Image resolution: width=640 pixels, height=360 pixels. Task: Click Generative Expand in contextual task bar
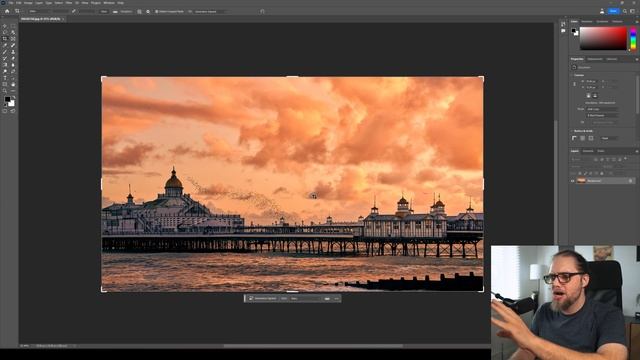tap(262, 299)
